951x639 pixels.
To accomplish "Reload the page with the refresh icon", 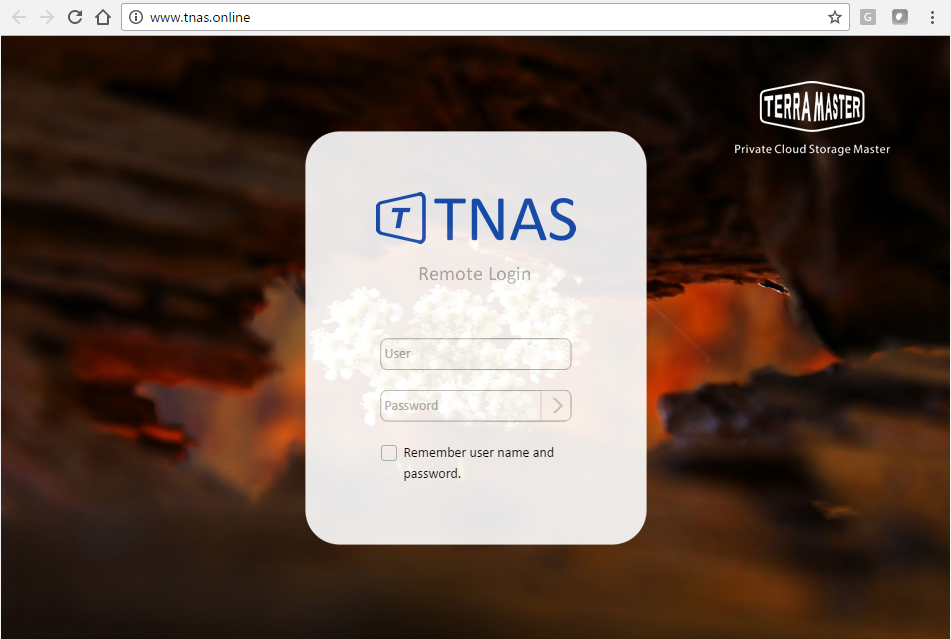I will [x=75, y=17].
